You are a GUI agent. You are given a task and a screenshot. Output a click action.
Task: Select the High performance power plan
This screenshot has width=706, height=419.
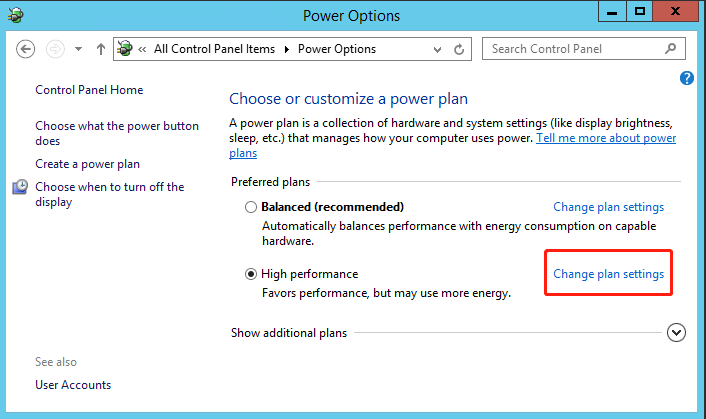pyautogui.click(x=251, y=274)
